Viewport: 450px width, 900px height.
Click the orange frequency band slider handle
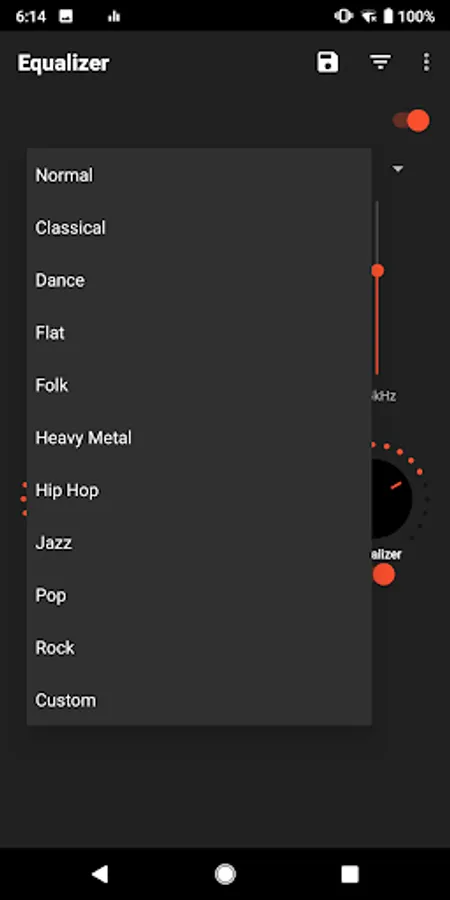(377, 271)
